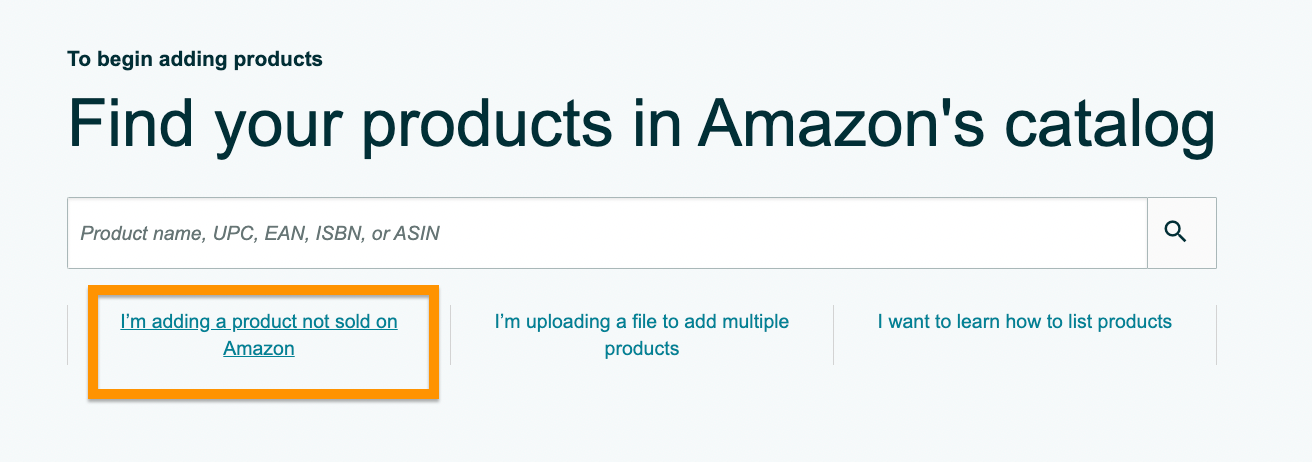Click the middle link about multiple products
1312x462 pixels.
(642, 335)
